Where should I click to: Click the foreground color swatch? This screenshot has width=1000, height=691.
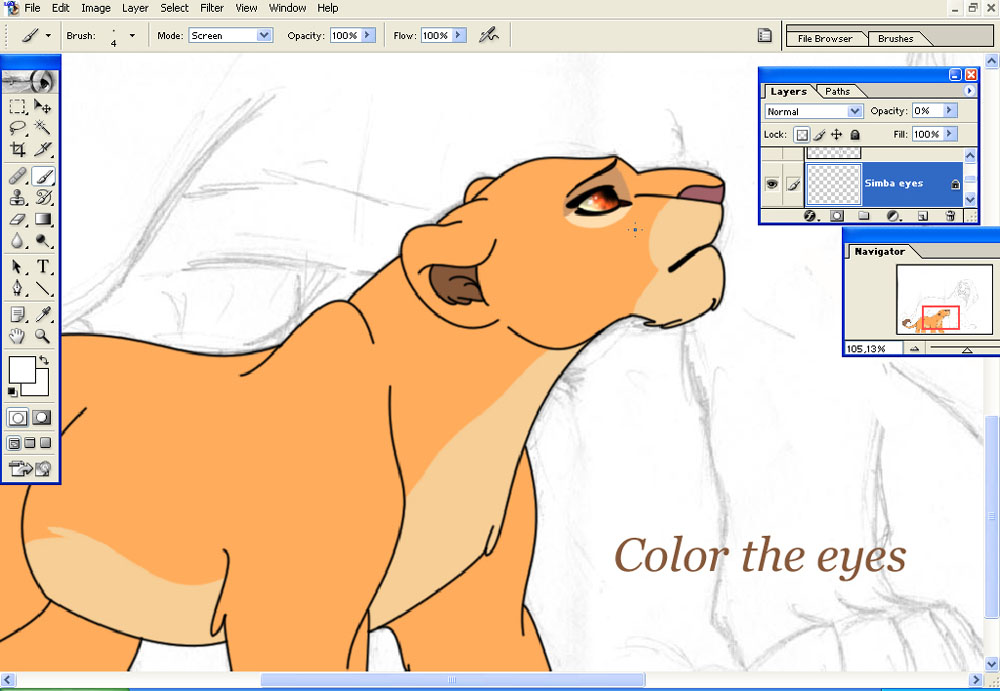[x=22, y=369]
